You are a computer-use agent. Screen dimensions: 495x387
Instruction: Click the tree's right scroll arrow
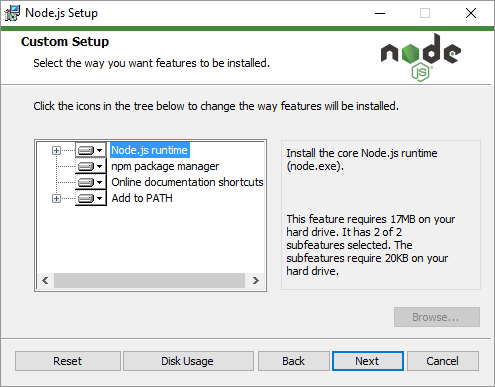click(256, 281)
